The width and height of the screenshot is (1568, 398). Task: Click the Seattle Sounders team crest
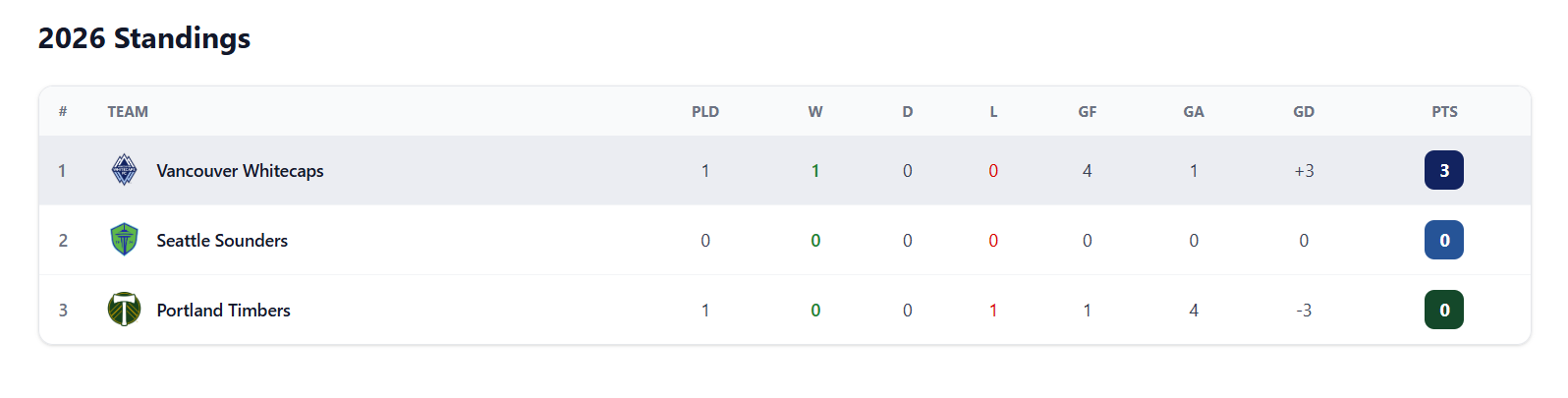point(124,240)
